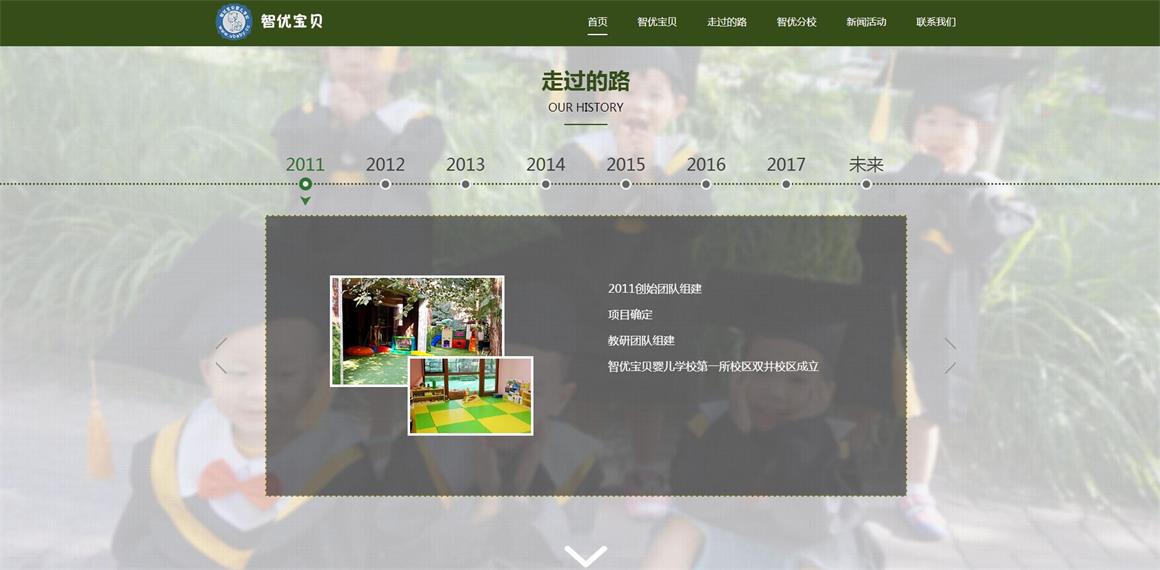The image size is (1160, 570).
Task: Click the 2015 year label
Action: coord(626,165)
